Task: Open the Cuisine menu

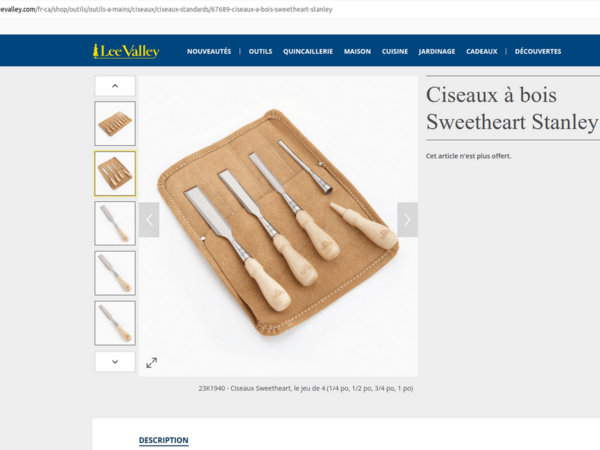Action: pyautogui.click(x=395, y=51)
